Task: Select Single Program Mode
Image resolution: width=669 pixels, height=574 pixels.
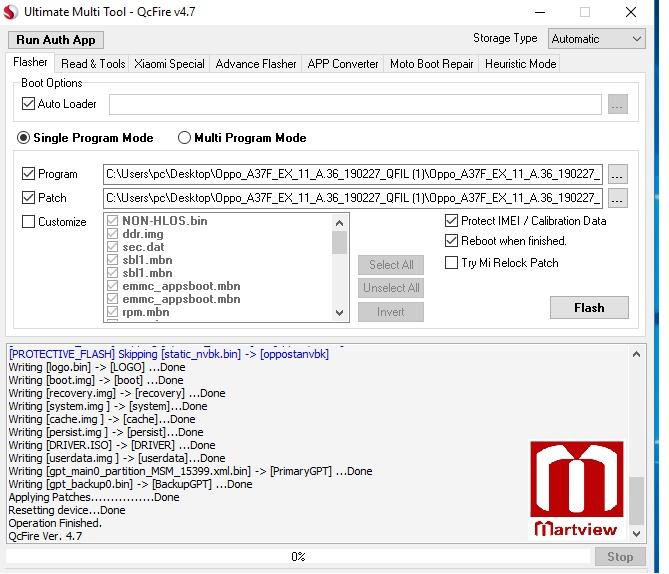Action: (23, 138)
